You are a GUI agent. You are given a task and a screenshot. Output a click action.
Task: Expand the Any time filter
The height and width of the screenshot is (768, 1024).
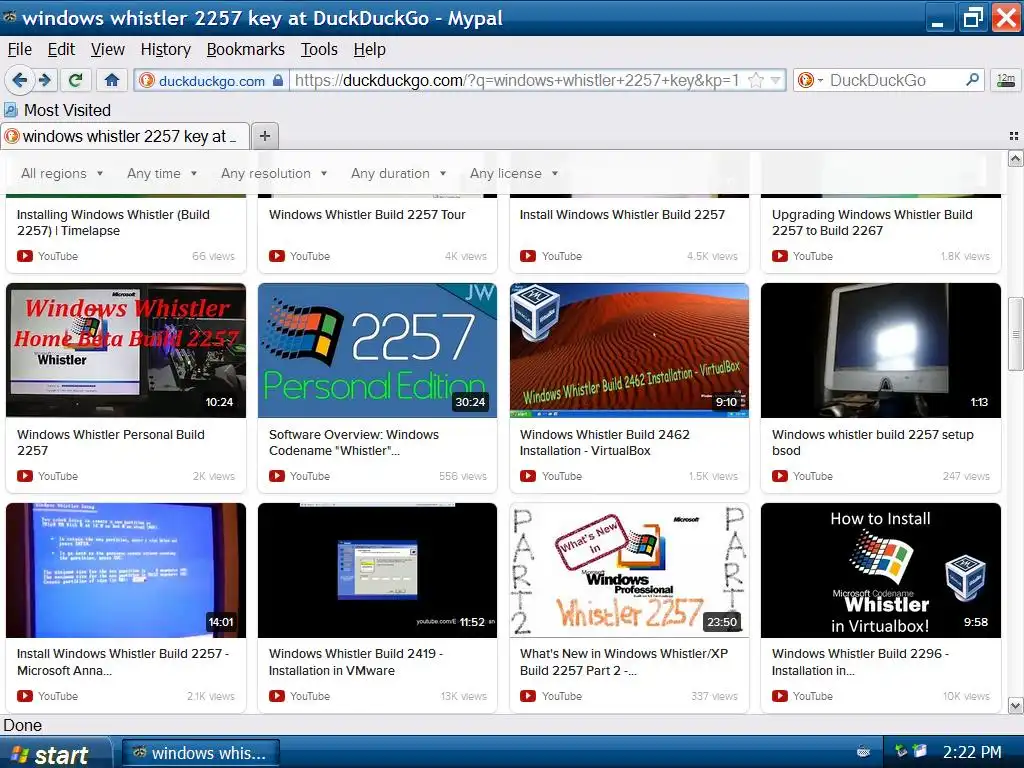click(162, 173)
